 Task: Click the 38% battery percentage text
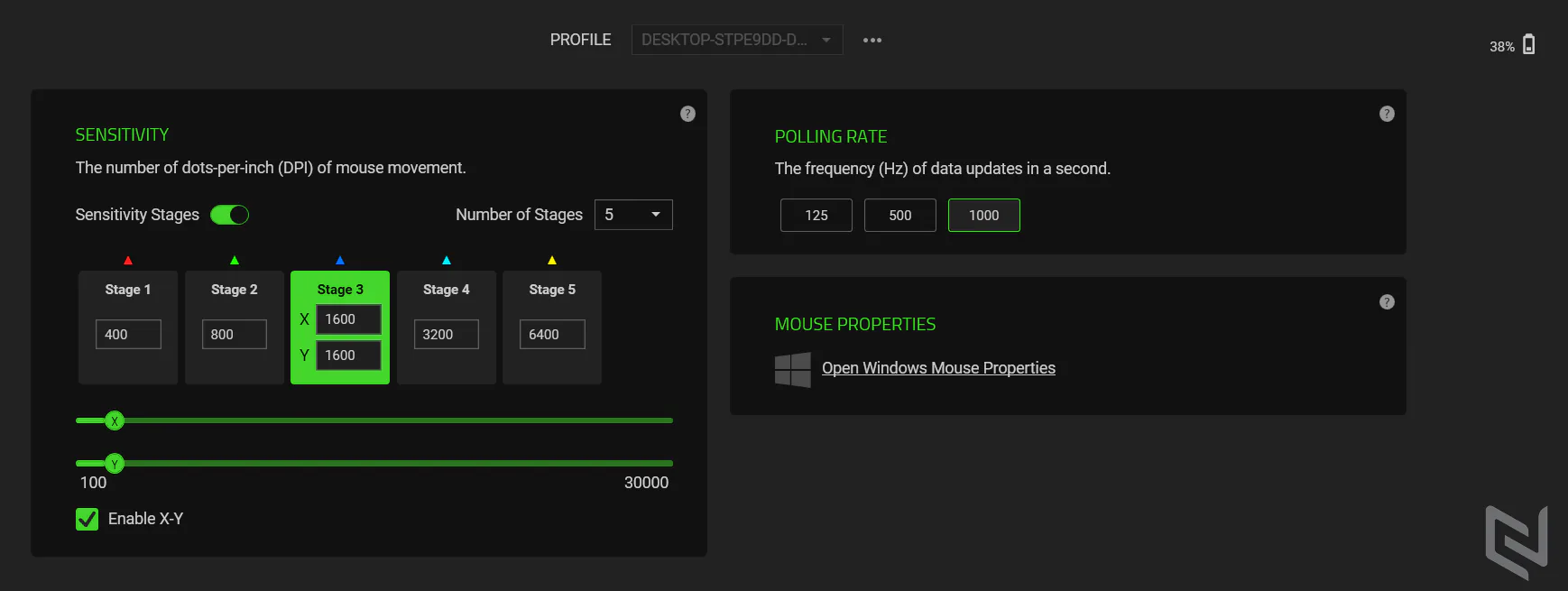click(1502, 47)
